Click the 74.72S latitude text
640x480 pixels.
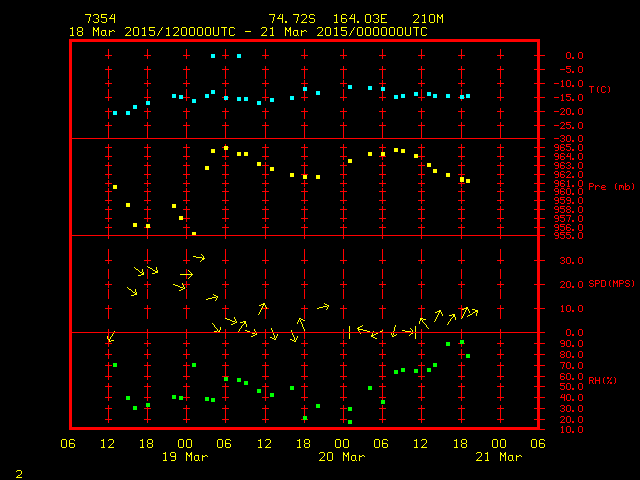[x=292, y=19]
